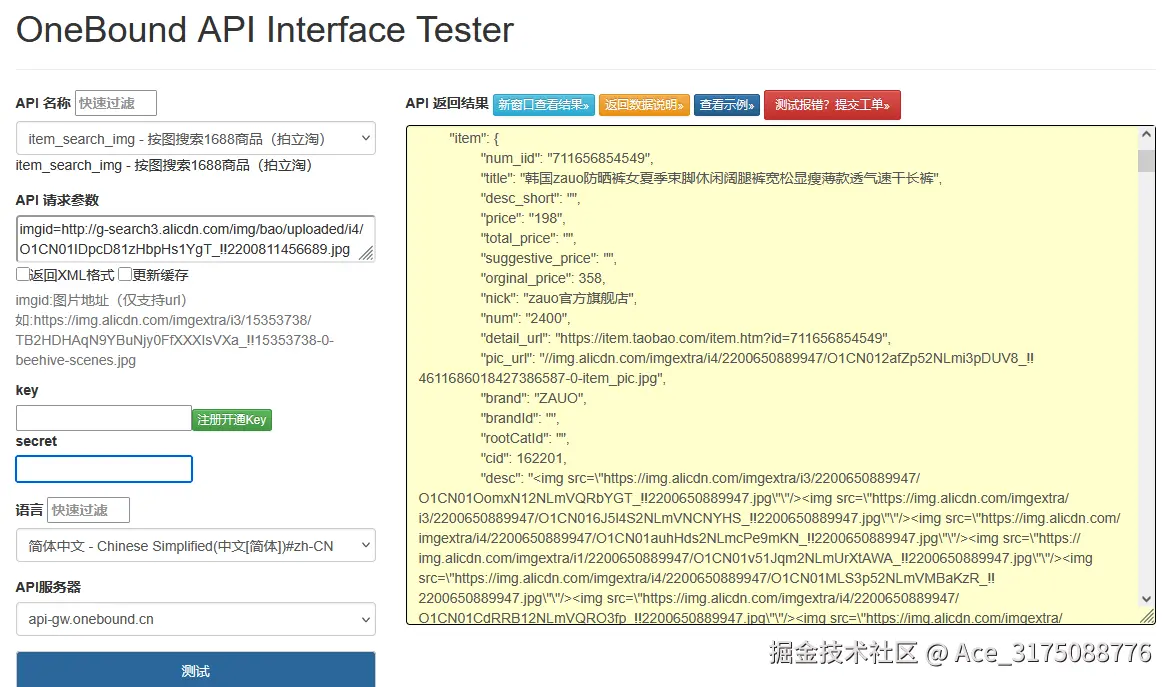Viewport: 1172px width, 687px height.
Task: Focus the secret input field
Action: point(104,469)
